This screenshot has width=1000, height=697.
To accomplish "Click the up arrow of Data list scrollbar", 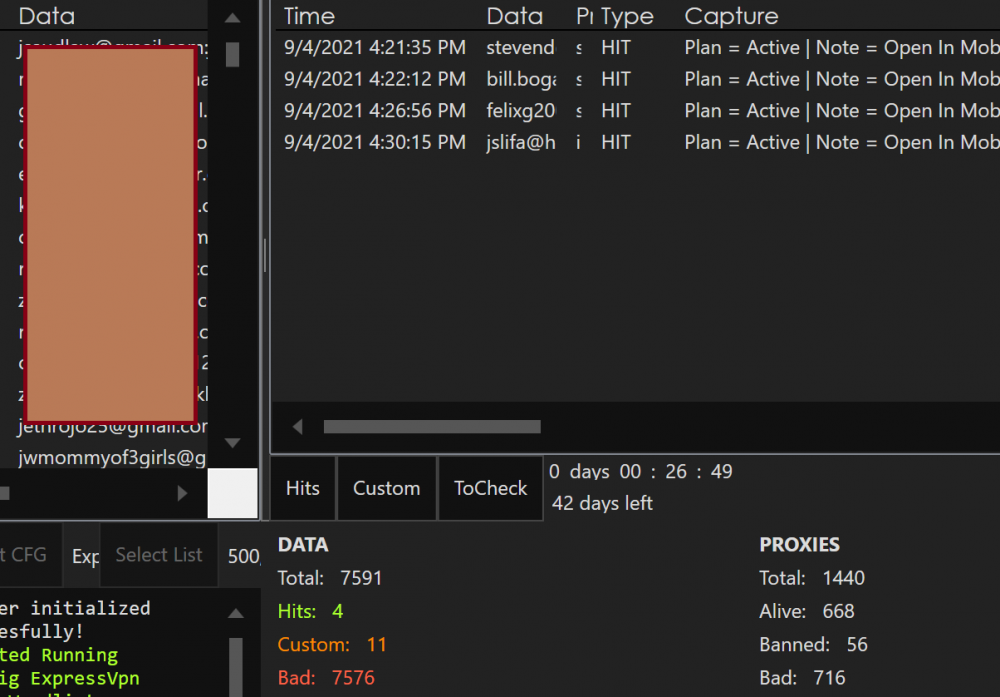I will [x=232, y=18].
